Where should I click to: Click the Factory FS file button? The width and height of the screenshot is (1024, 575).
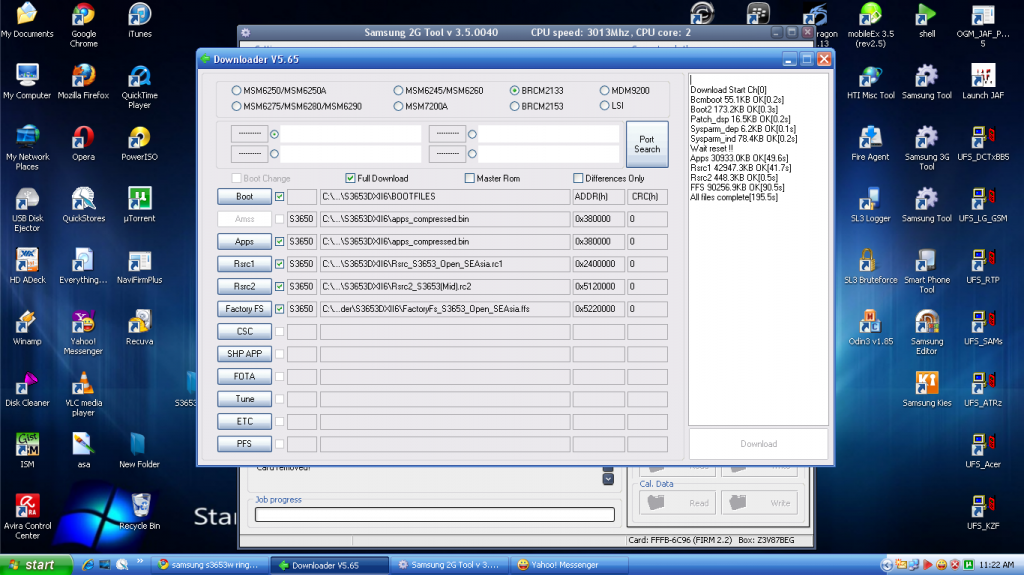[244, 308]
